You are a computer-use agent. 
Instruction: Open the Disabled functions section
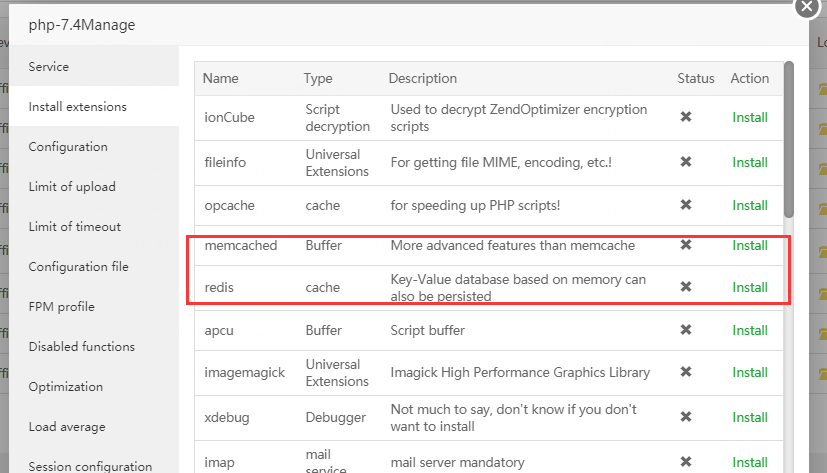(x=82, y=347)
